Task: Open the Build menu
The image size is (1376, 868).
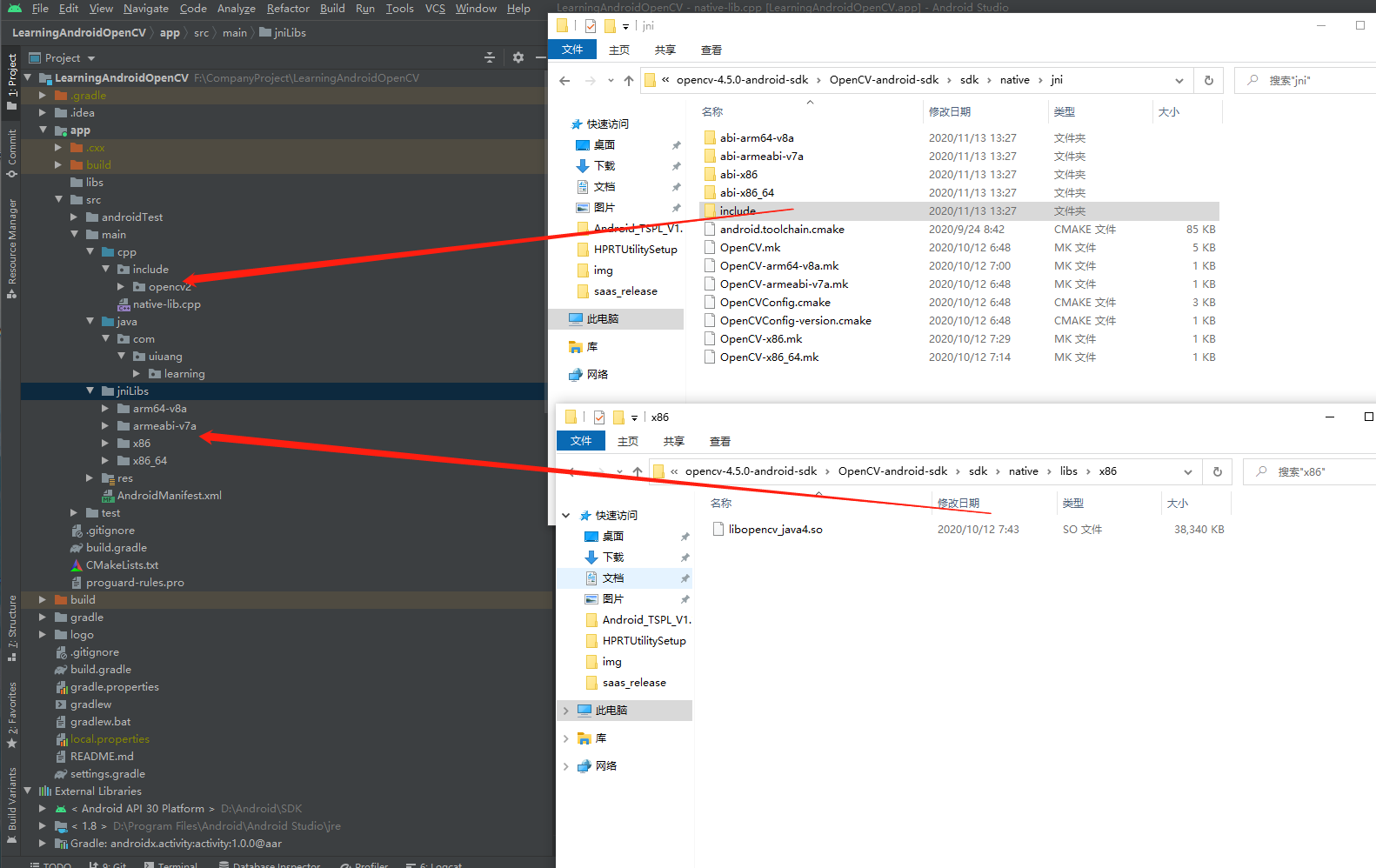Action: 332,9
